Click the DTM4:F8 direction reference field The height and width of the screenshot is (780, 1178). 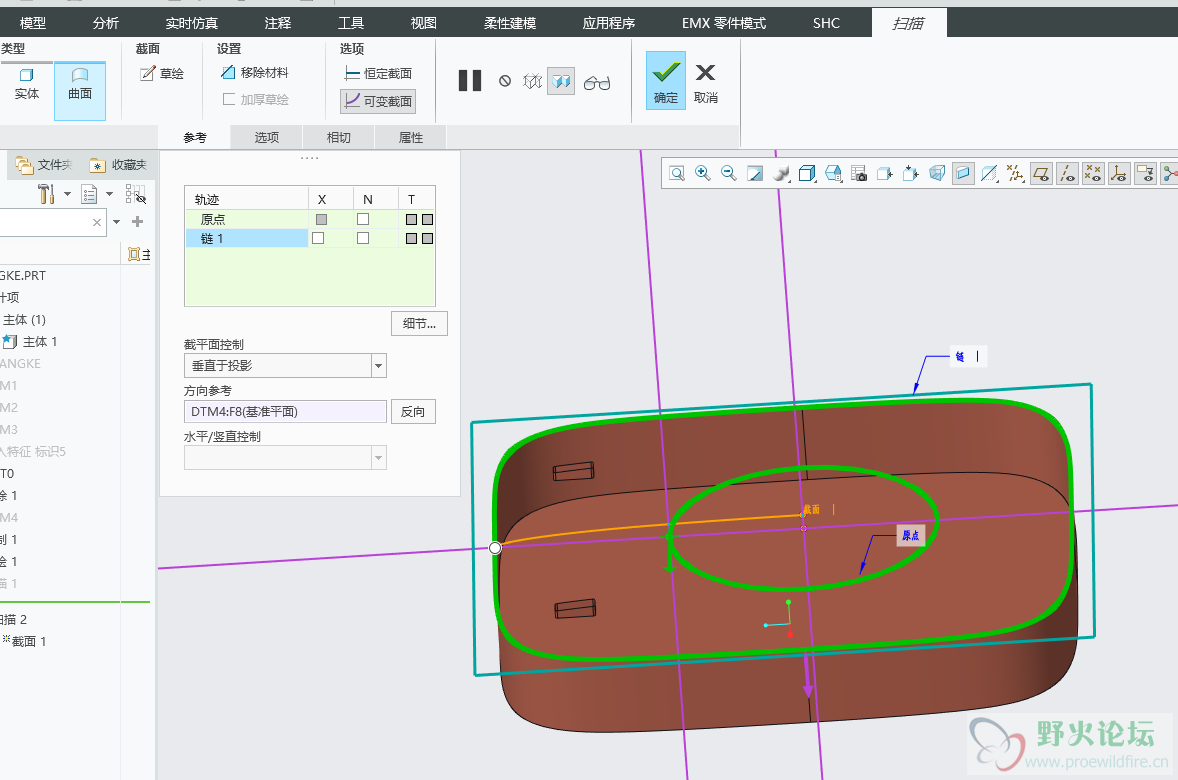click(x=285, y=412)
